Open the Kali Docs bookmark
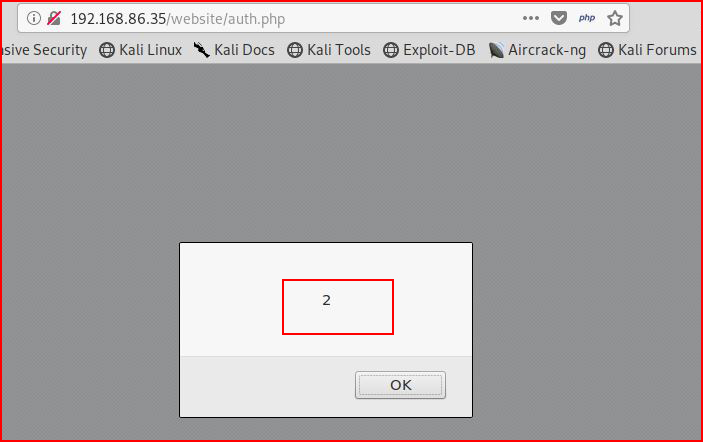The image size is (703, 442). [234, 50]
